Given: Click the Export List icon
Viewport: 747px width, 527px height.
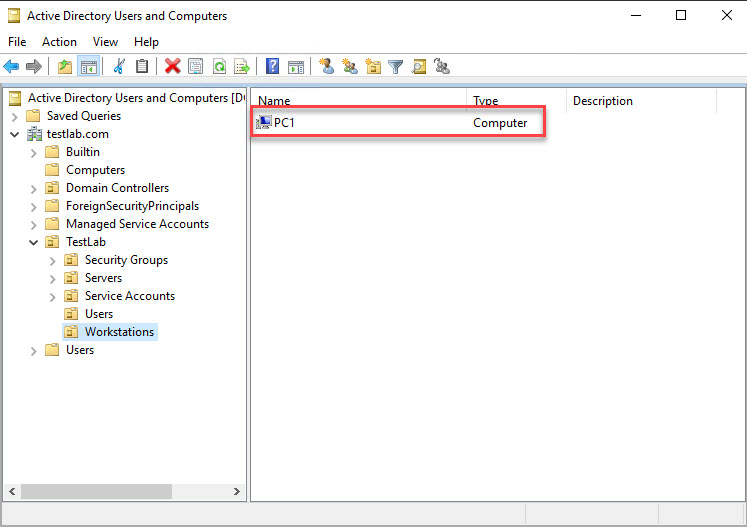Looking at the screenshot, I should pyautogui.click(x=242, y=66).
